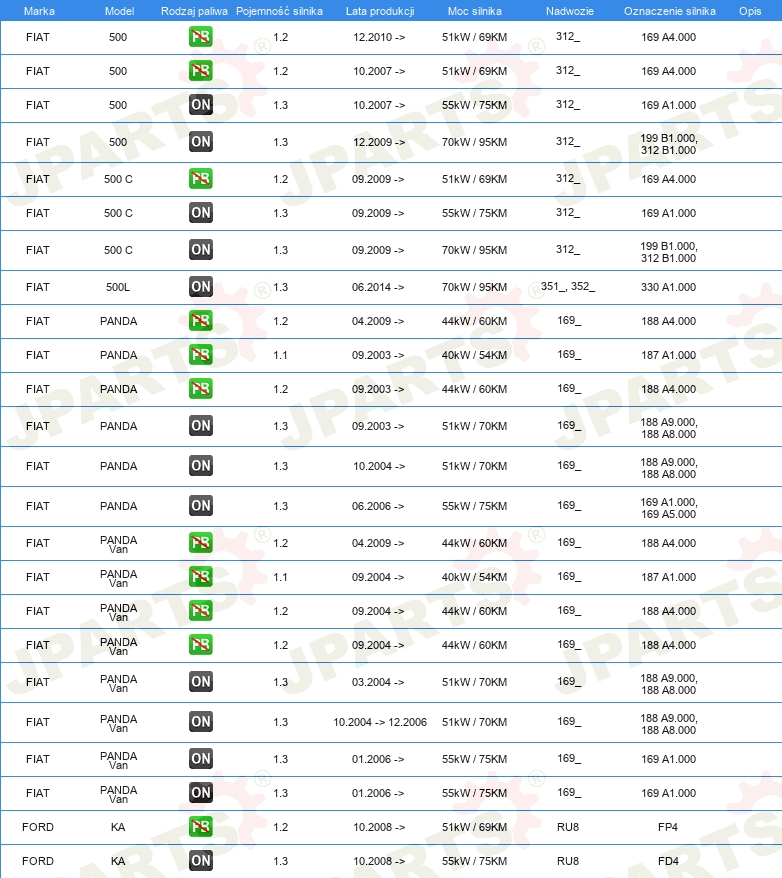Click the production dates 10.2004 -> 12.2006

(x=380, y=722)
